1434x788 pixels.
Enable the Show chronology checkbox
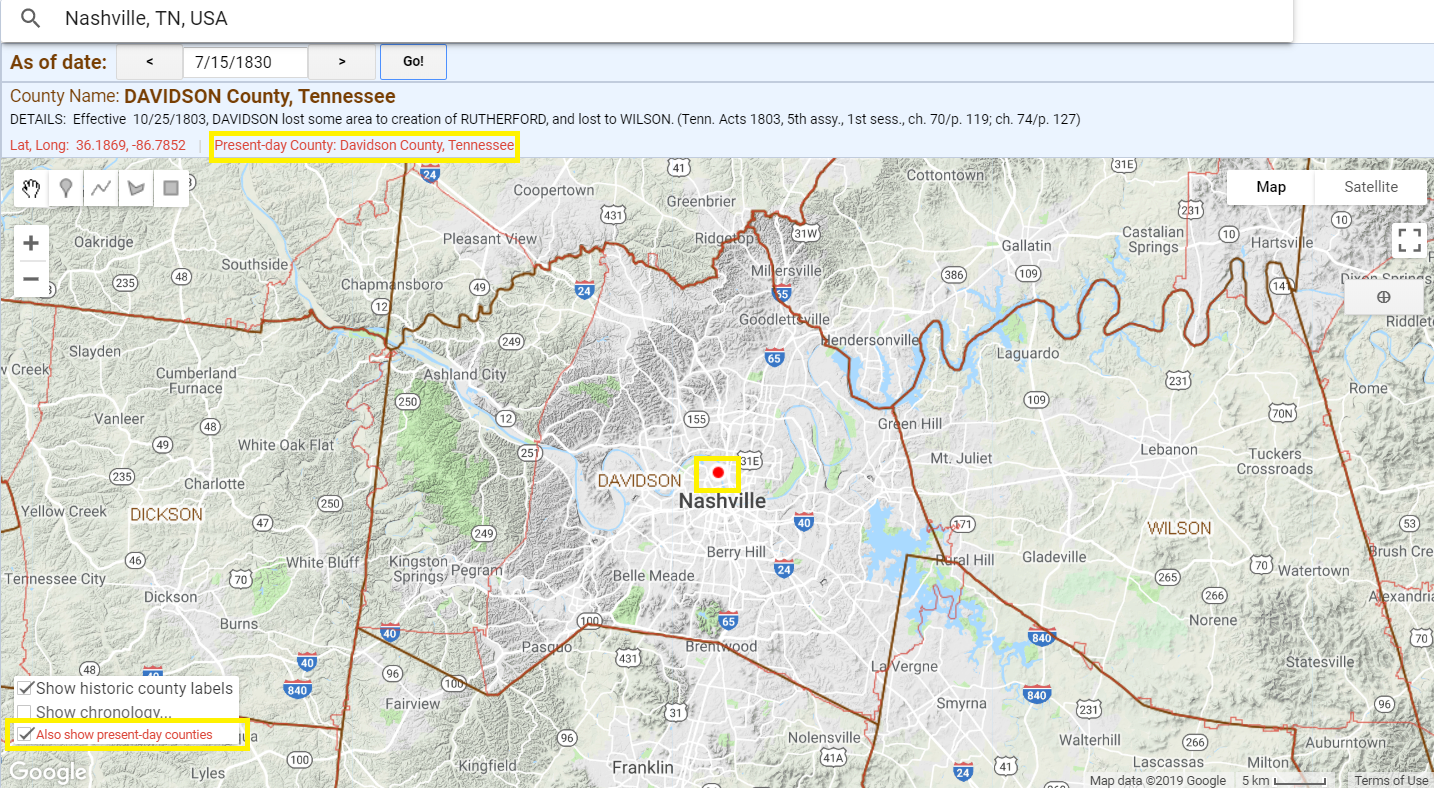[24, 711]
